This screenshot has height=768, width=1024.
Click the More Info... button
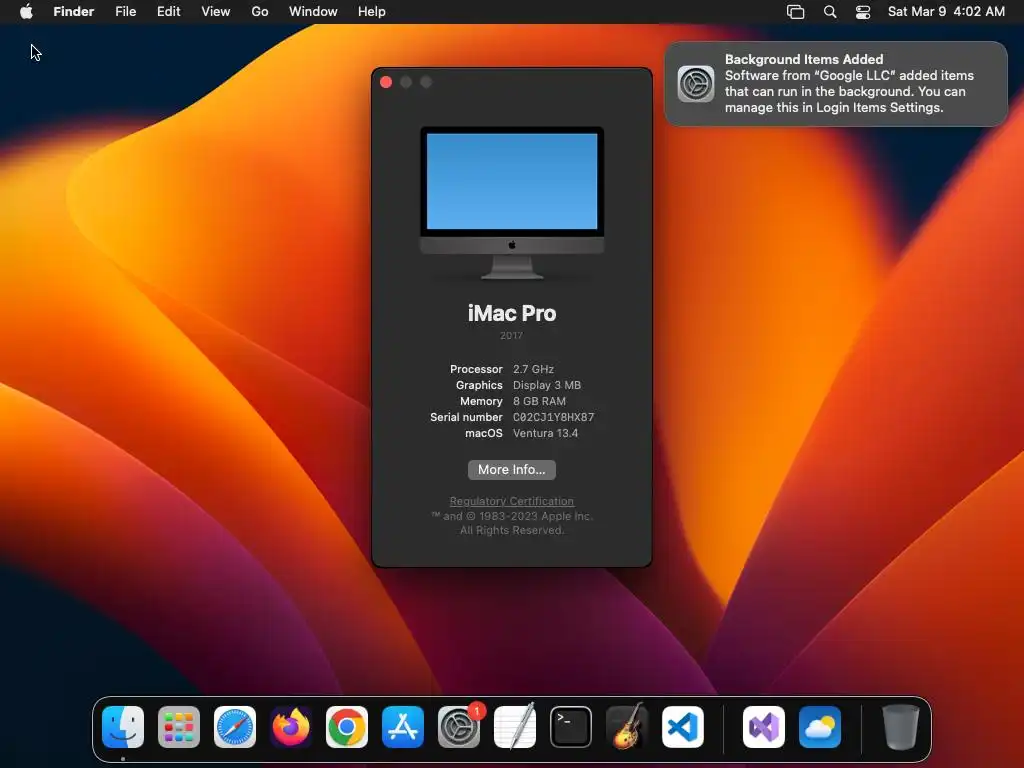click(x=512, y=470)
